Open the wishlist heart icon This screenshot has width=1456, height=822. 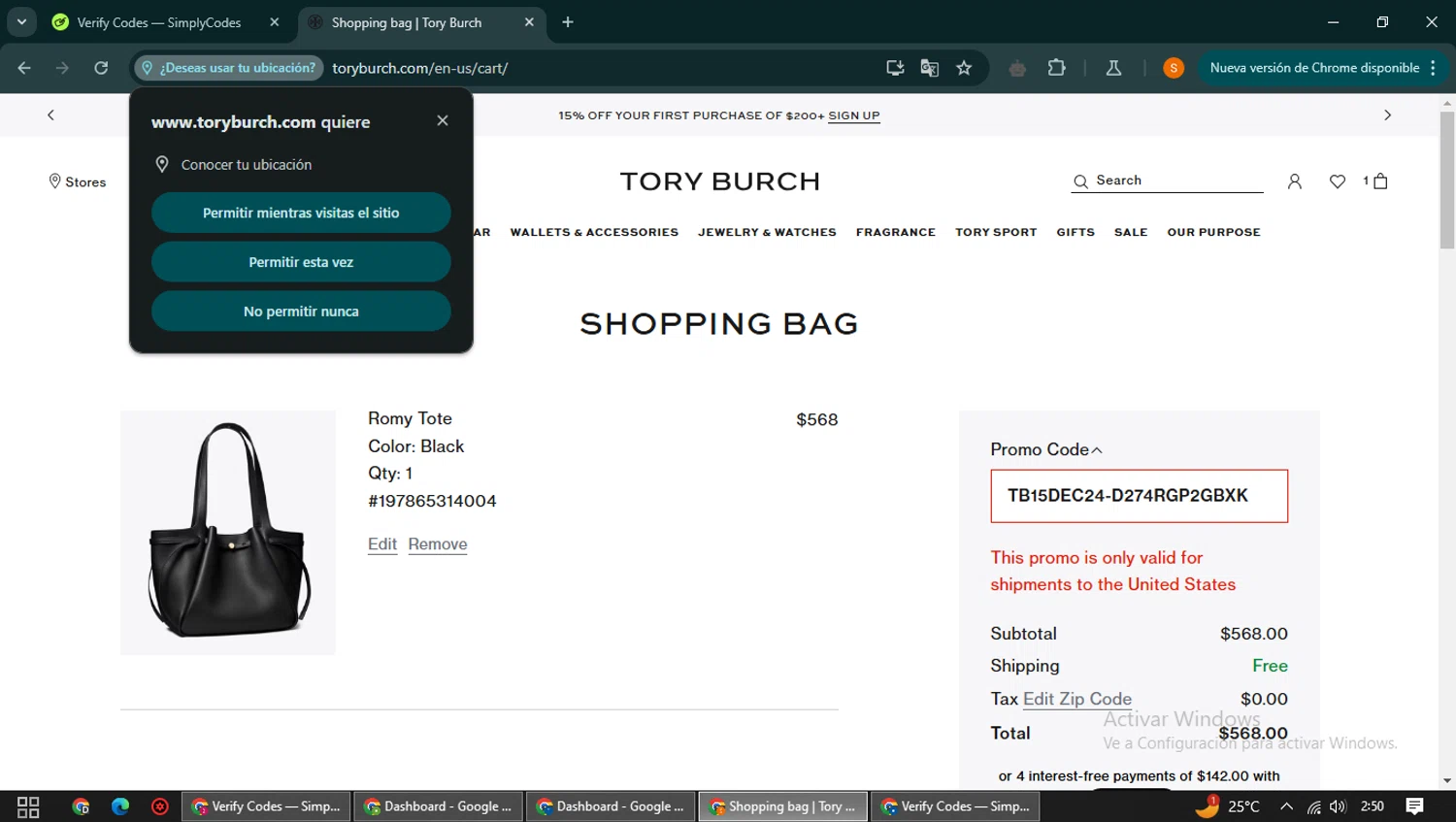point(1338,181)
